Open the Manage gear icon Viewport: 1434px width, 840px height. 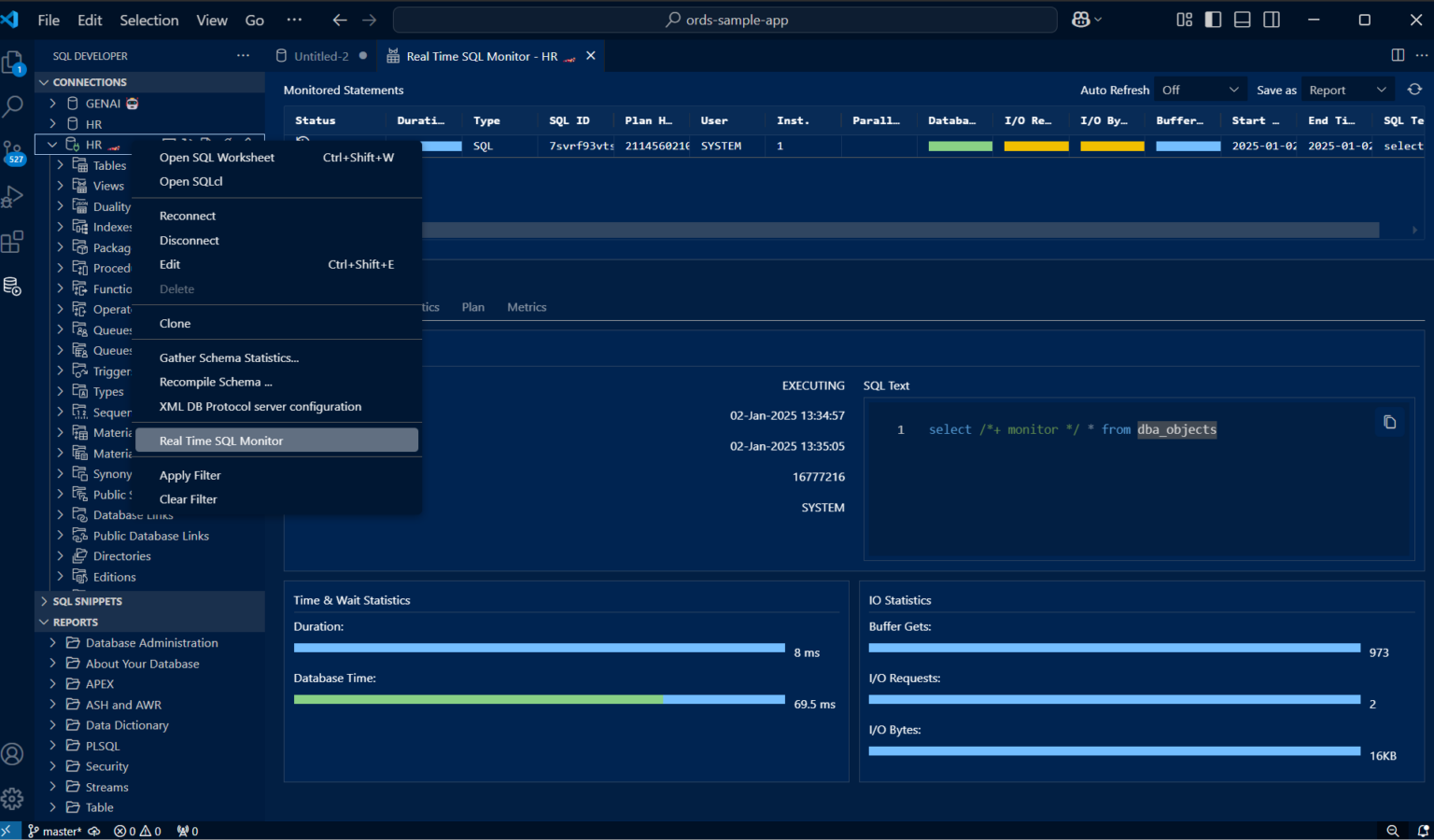click(13, 798)
